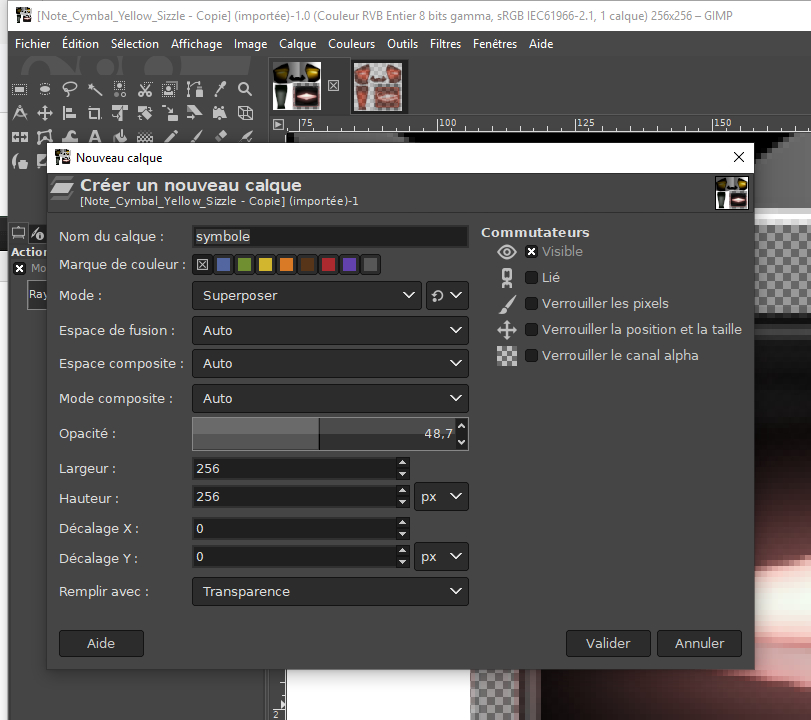Enable Verrouiller le canal alpha checkbox
This screenshot has height=720, width=811.
tap(531, 355)
